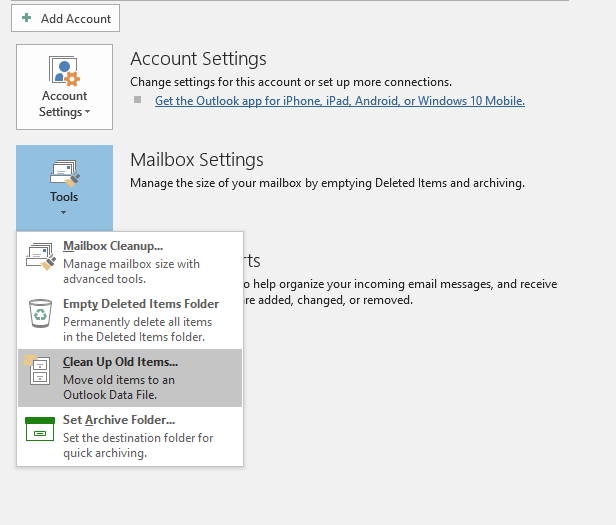Open the Get the Outlook app link
This screenshot has width=616, height=525.
tap(339, 101)
